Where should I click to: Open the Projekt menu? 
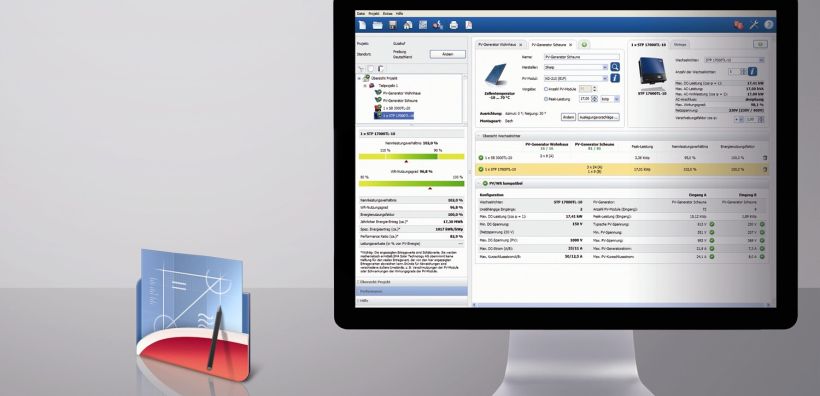click(x=373, y=13)
